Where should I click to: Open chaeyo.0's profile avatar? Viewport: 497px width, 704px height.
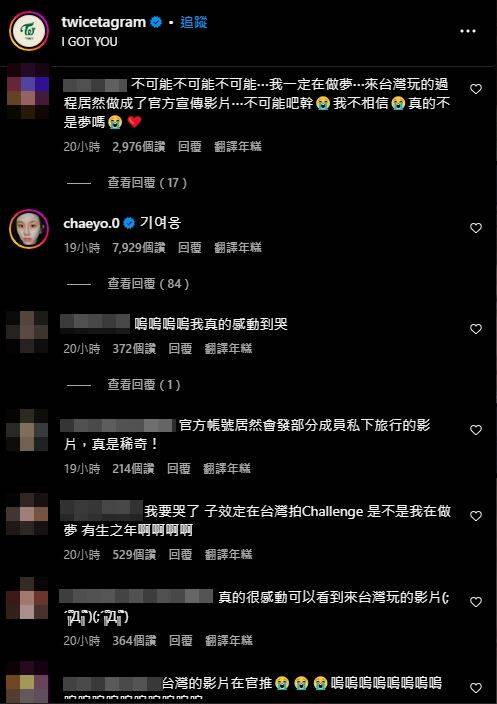click(29, 229)
